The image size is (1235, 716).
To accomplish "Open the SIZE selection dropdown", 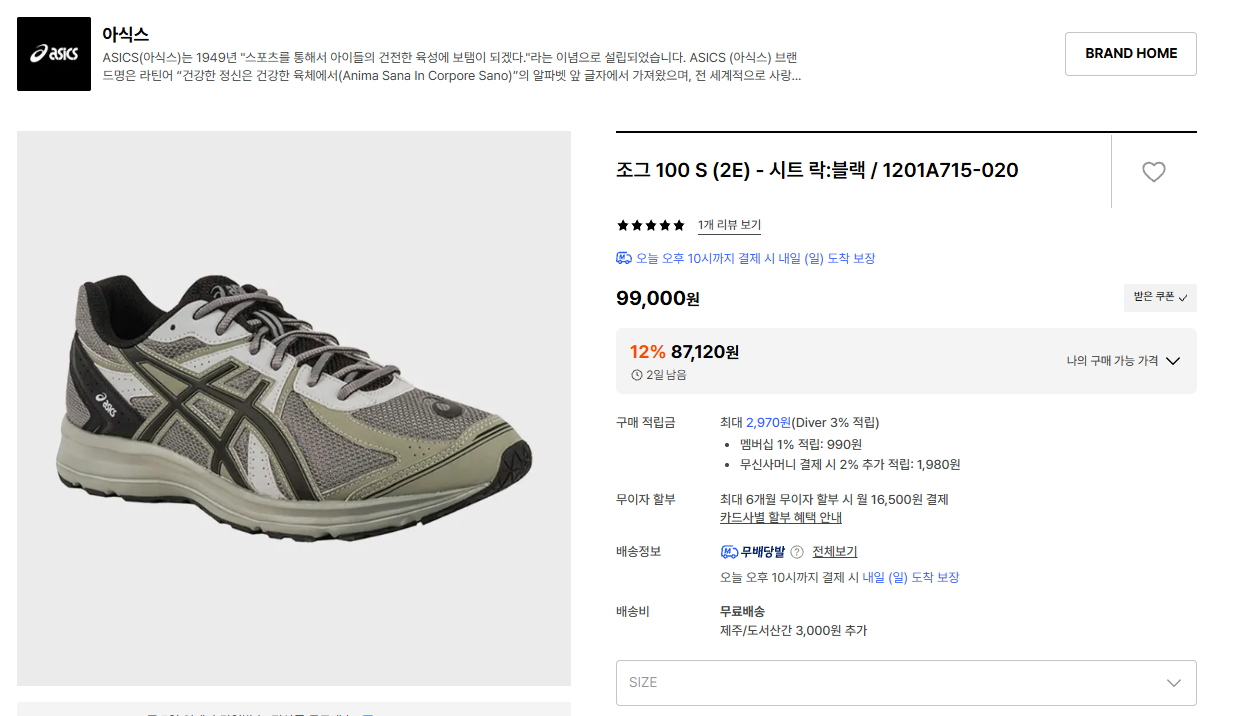I will [905, 682].
